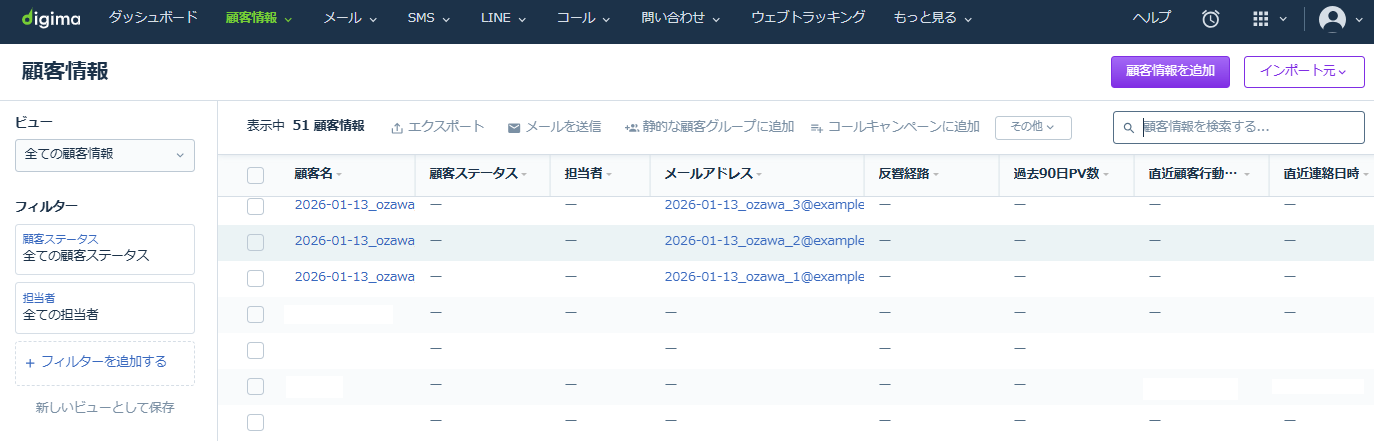Open the 顧客情報 nav menu
1374x441 pixels.
pos(259,18)
